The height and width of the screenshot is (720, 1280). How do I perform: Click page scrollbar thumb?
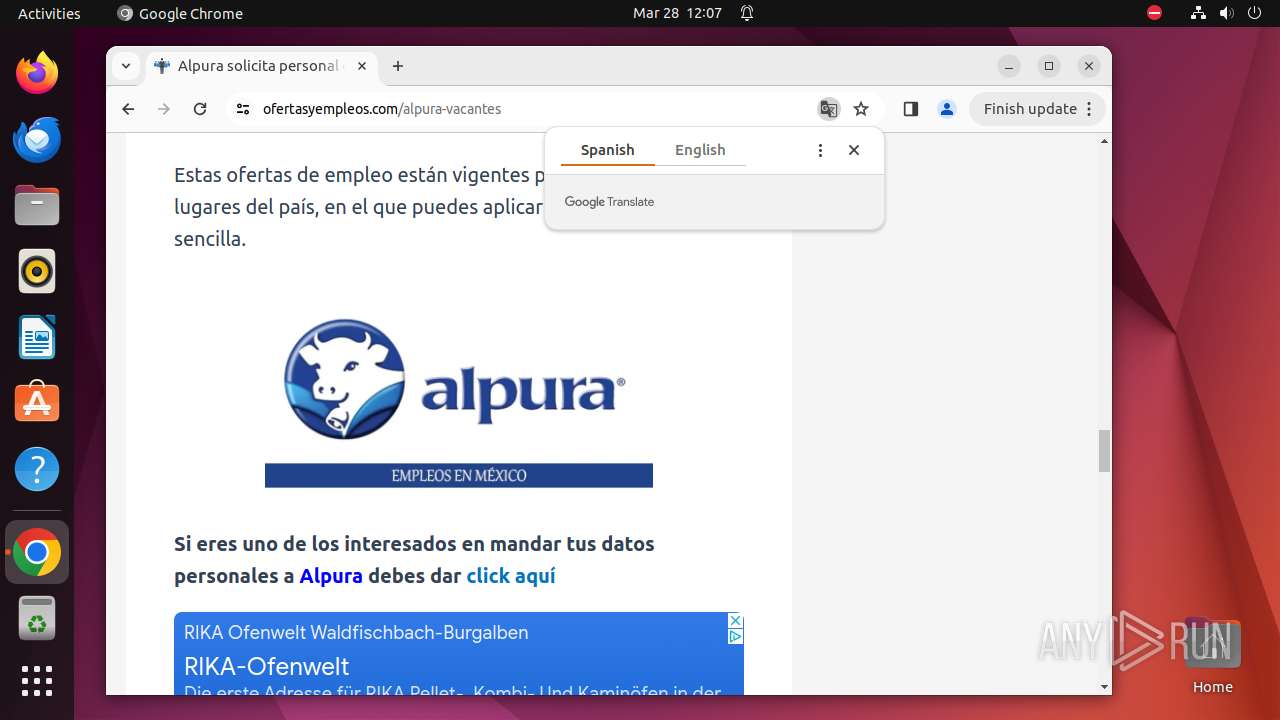(x=1104, y=451)
